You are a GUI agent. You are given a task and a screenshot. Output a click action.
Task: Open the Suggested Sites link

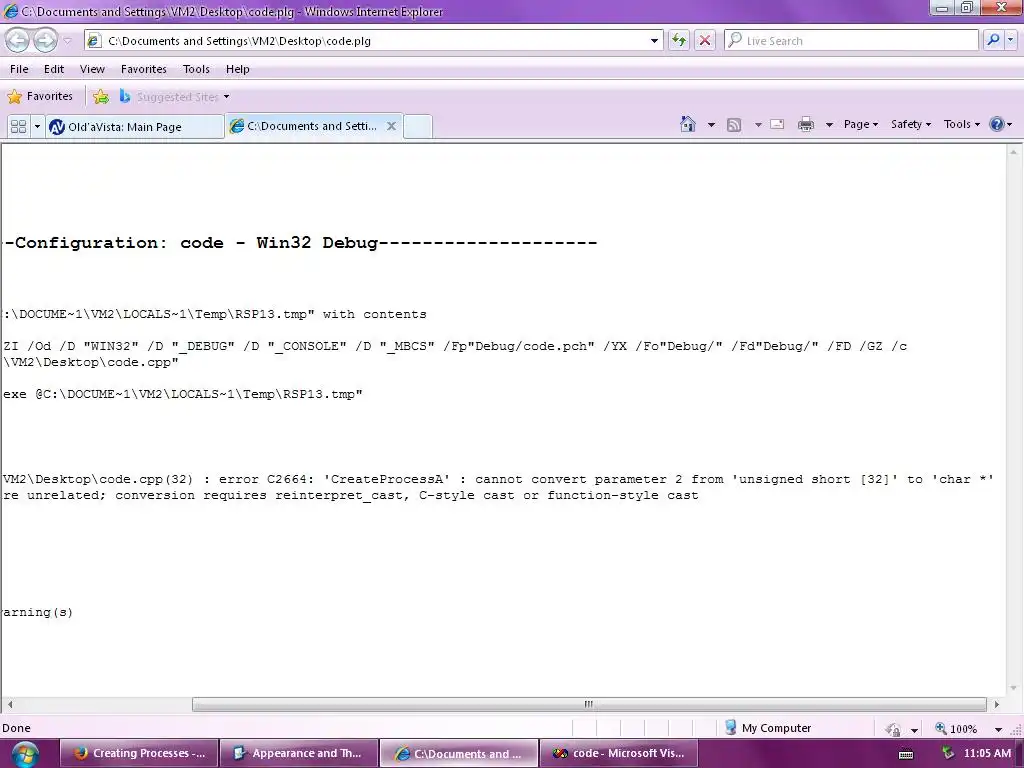pos(174,97)
